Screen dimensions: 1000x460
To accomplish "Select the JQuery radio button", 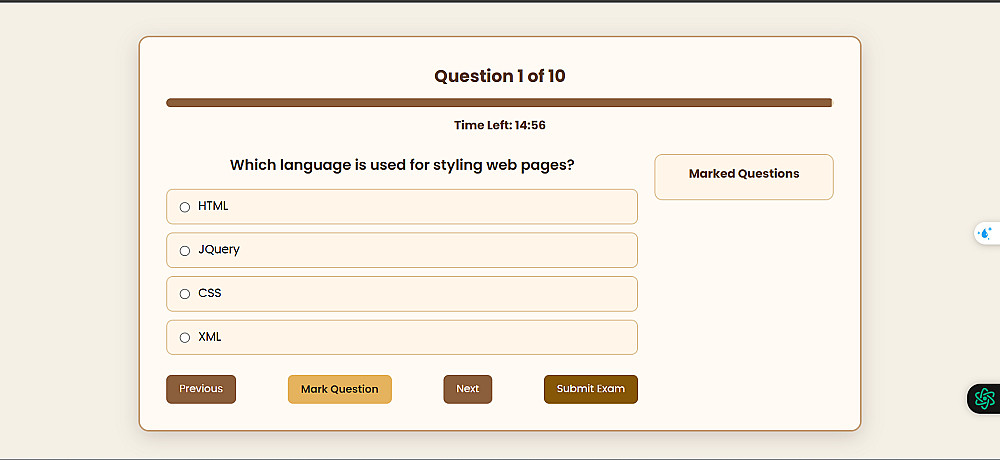I will tap(185, 251).
